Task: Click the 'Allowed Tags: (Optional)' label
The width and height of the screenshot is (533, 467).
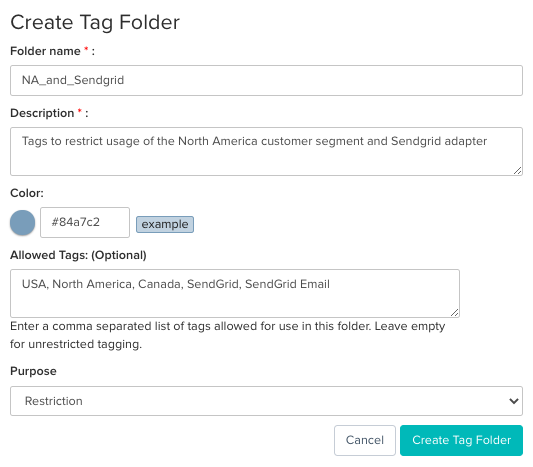Action: (x=78, y=255)
